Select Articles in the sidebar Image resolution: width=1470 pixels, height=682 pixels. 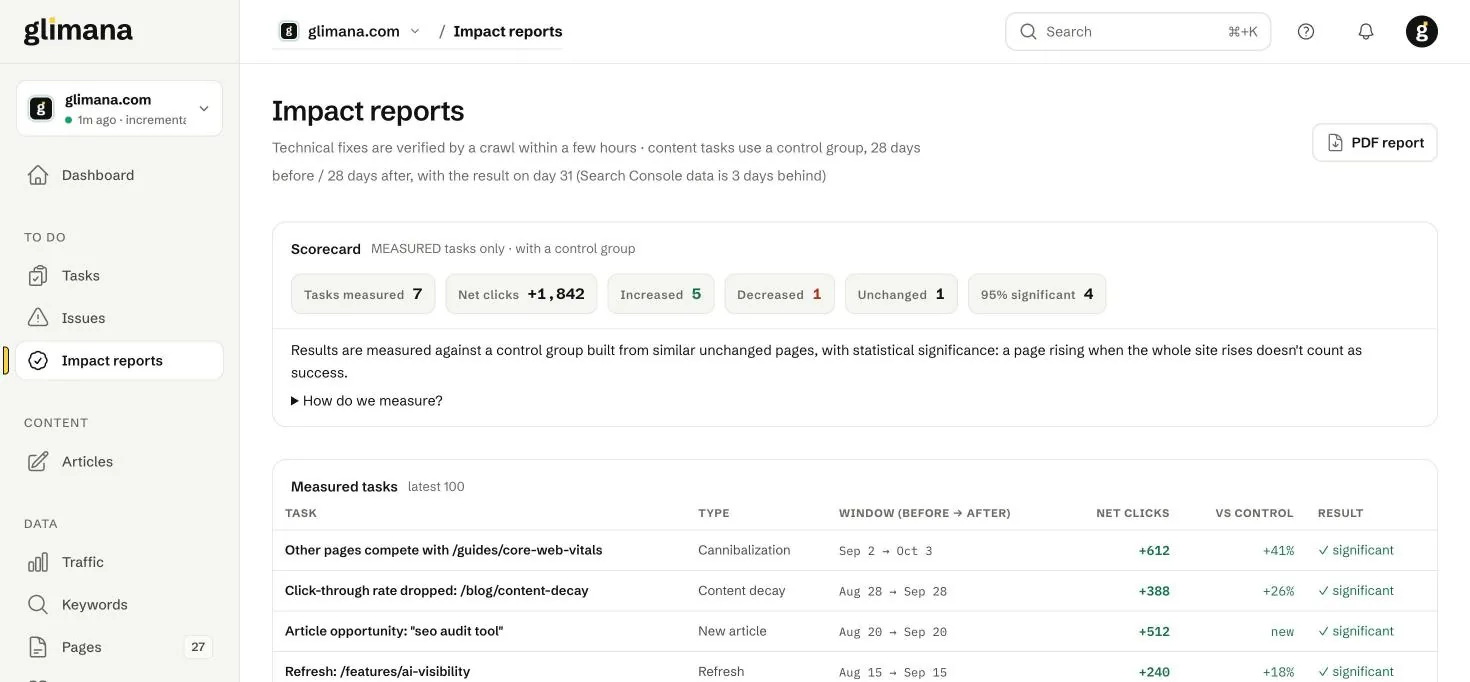pyautogui.click(x=119, y=461)
